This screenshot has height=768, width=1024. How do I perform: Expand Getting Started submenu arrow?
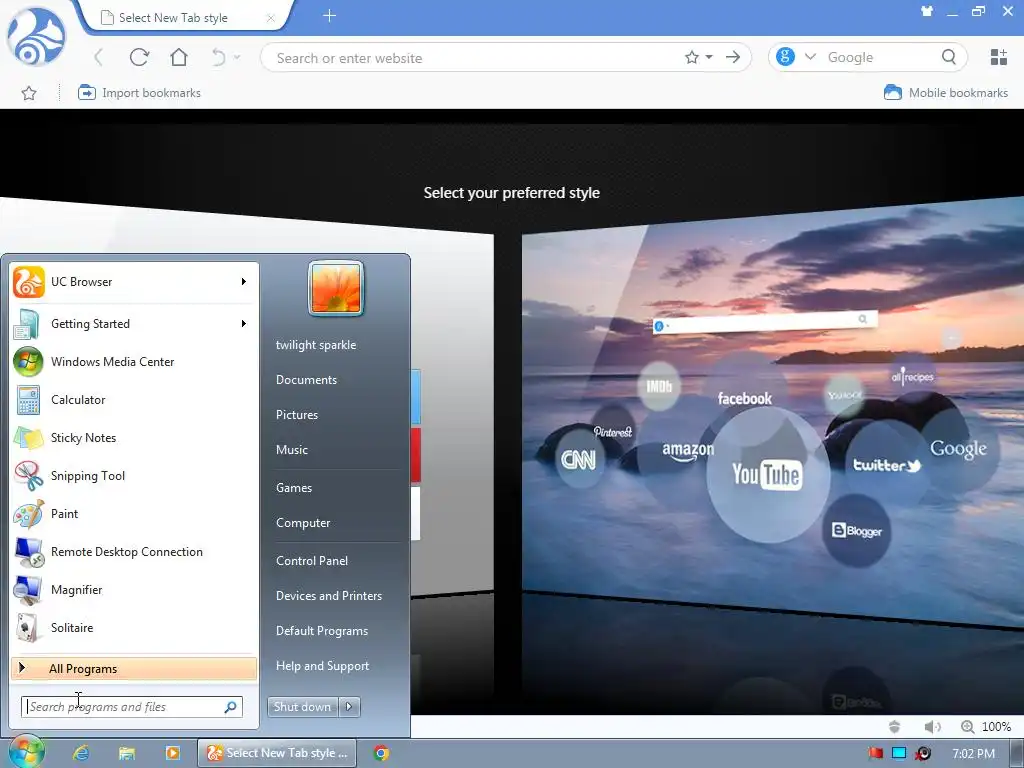tap(244, 323)
